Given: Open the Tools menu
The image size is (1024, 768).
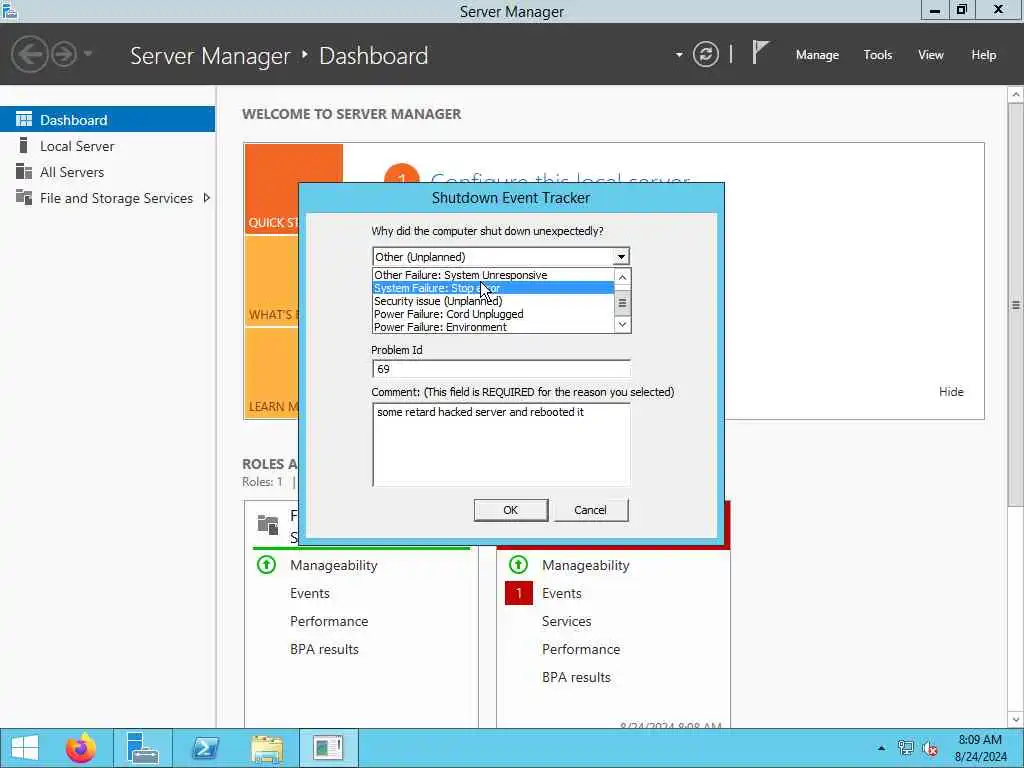Looking at the screenshot, I should click(878, 55).
